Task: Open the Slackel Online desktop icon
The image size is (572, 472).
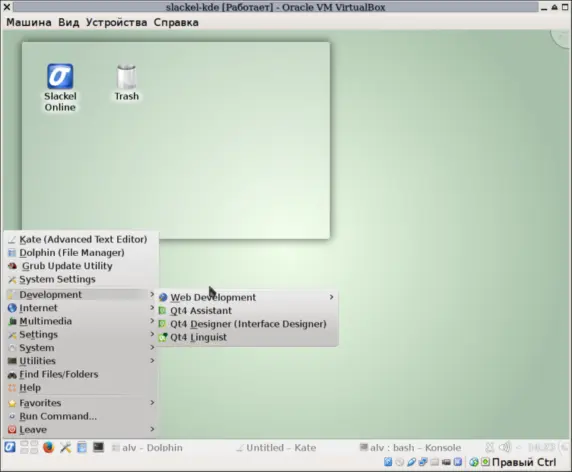Action: point(60,88)
